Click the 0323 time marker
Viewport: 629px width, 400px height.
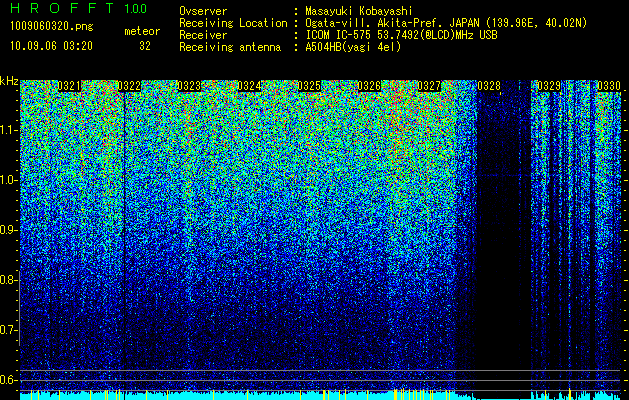click(189, 86)
